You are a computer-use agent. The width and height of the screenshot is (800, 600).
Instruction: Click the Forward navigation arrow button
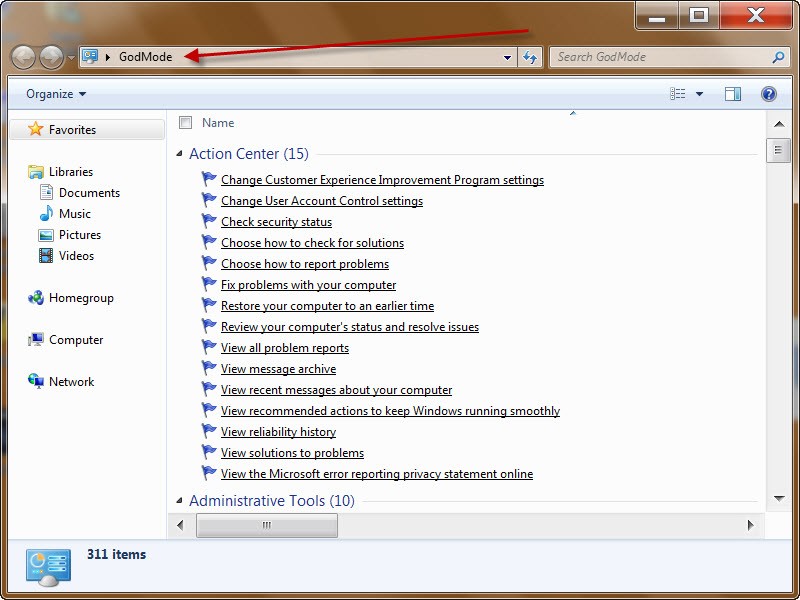pos(51,57)
